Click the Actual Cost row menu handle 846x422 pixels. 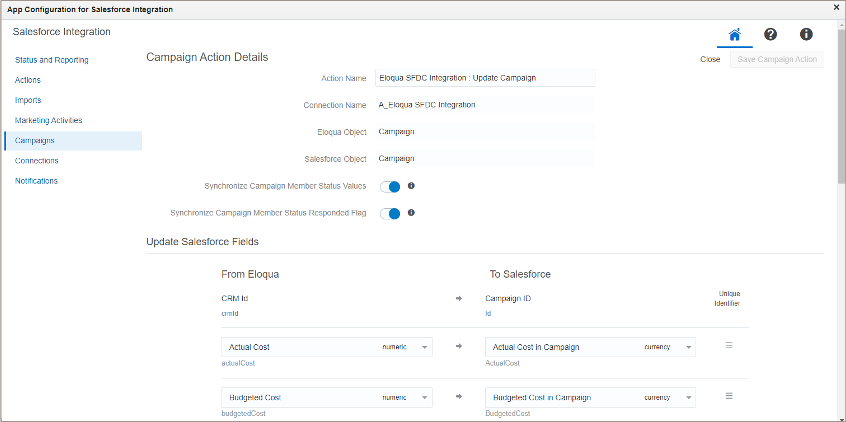coord(729,345)
